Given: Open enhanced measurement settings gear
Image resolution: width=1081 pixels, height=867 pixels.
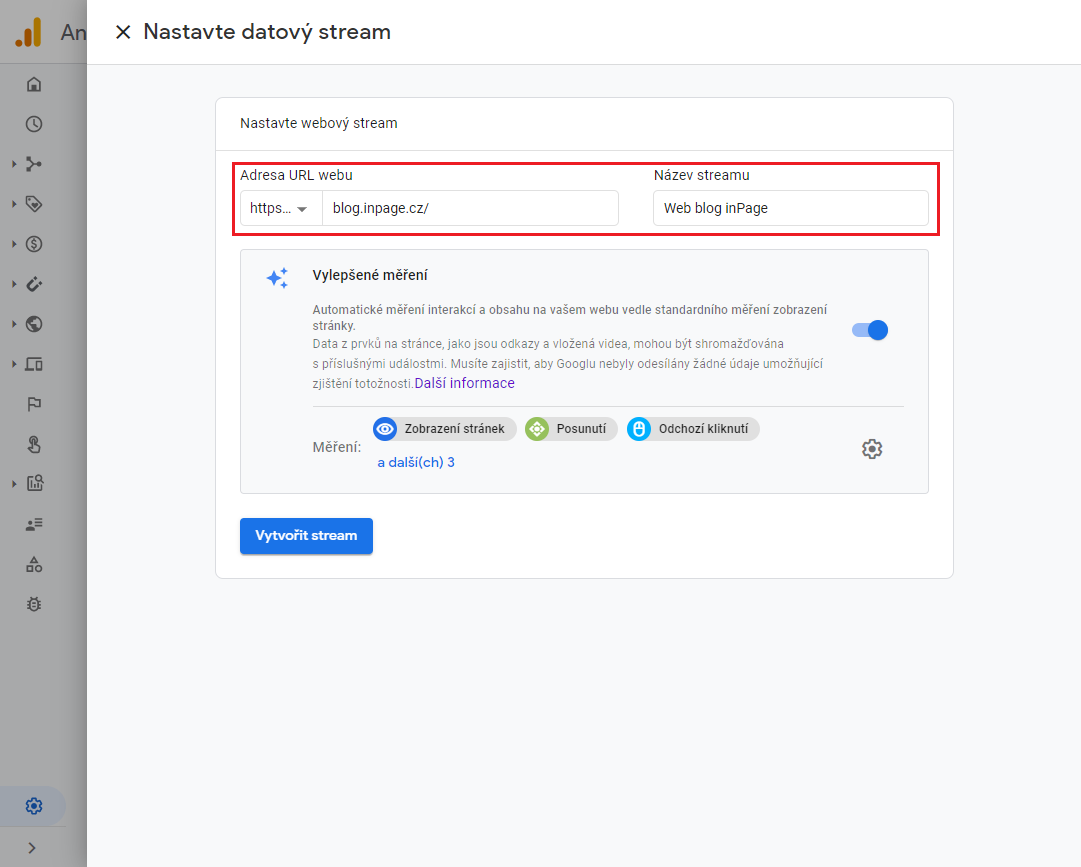Looking at the screenshot, I should pos(872,449).
